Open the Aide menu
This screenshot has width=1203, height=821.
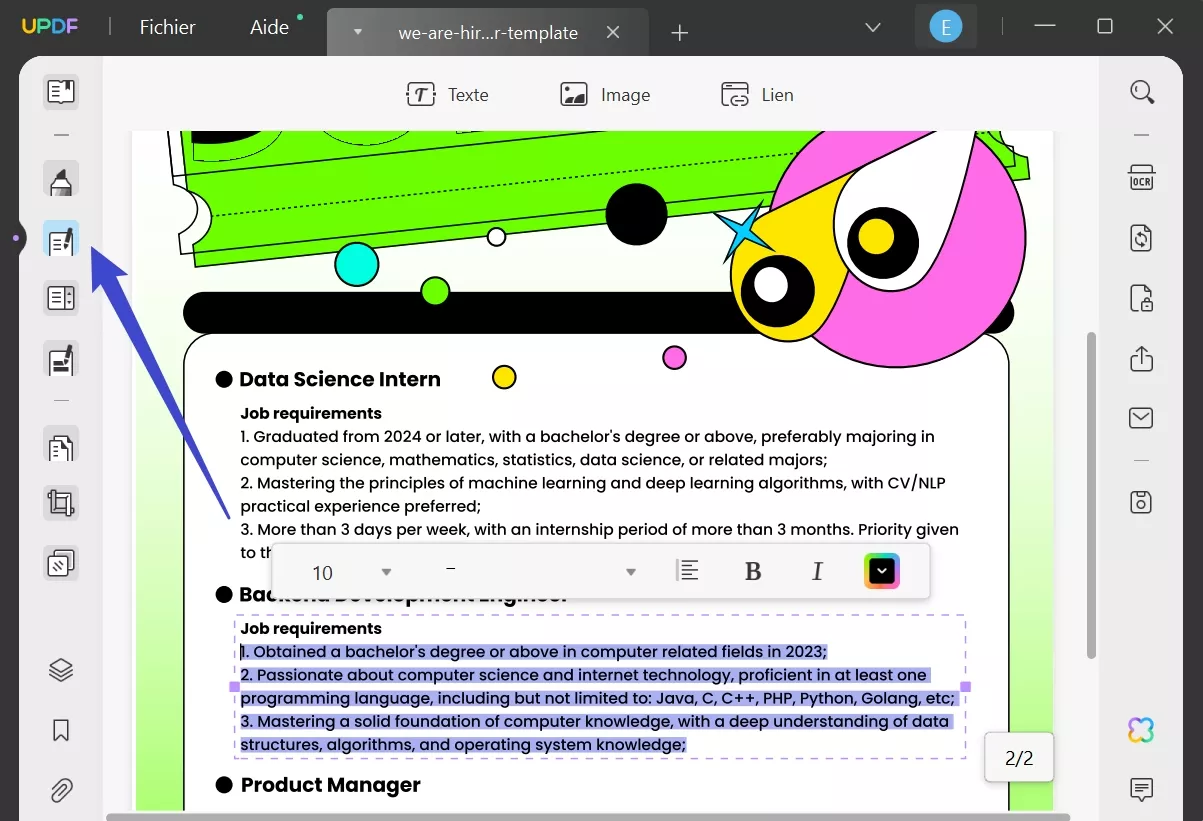pyautogui.click(x=269, y=27)
